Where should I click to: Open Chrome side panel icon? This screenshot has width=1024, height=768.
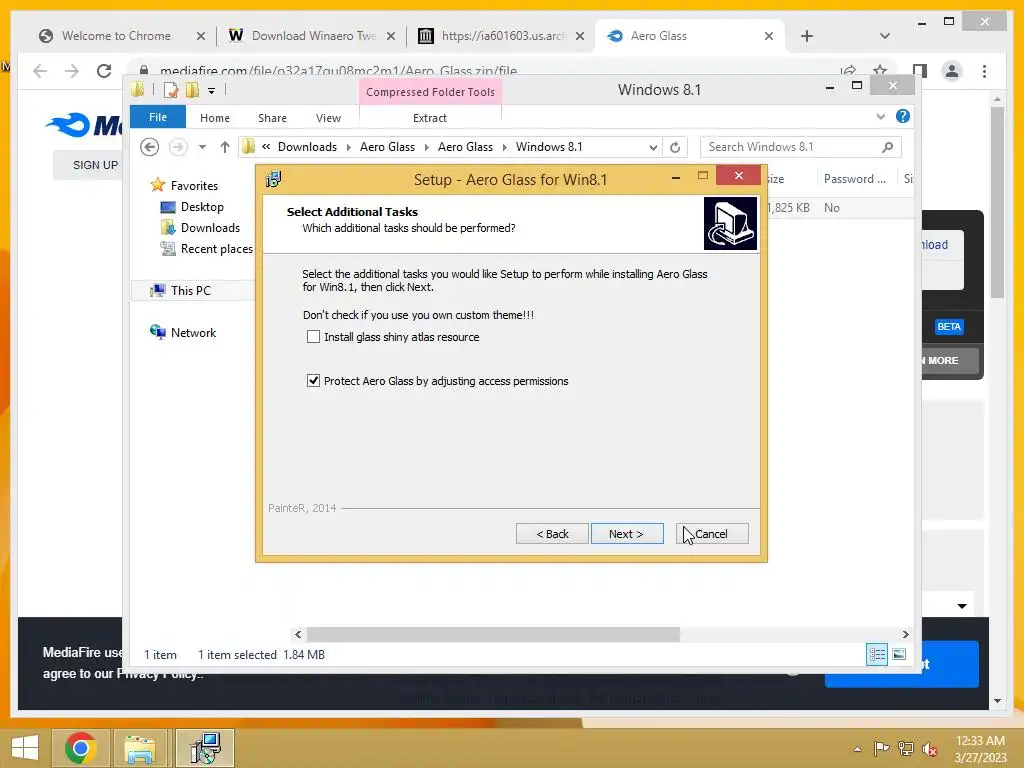[920, 71]
